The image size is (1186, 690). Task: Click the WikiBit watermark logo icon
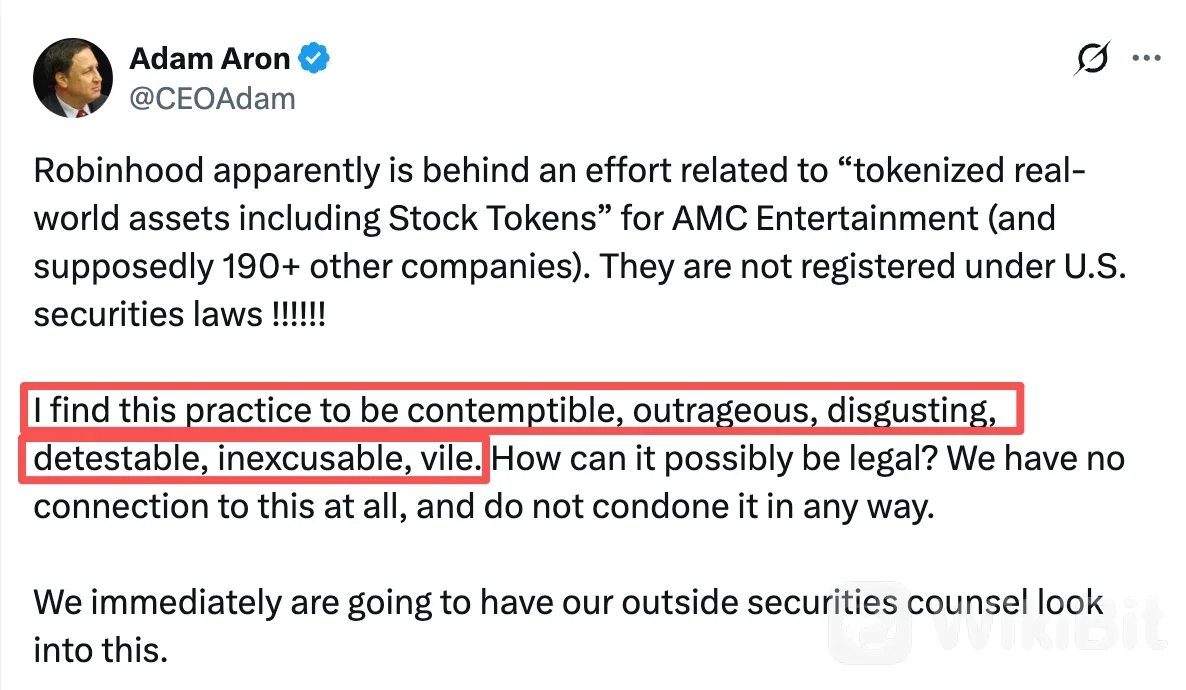coord(871,623)
